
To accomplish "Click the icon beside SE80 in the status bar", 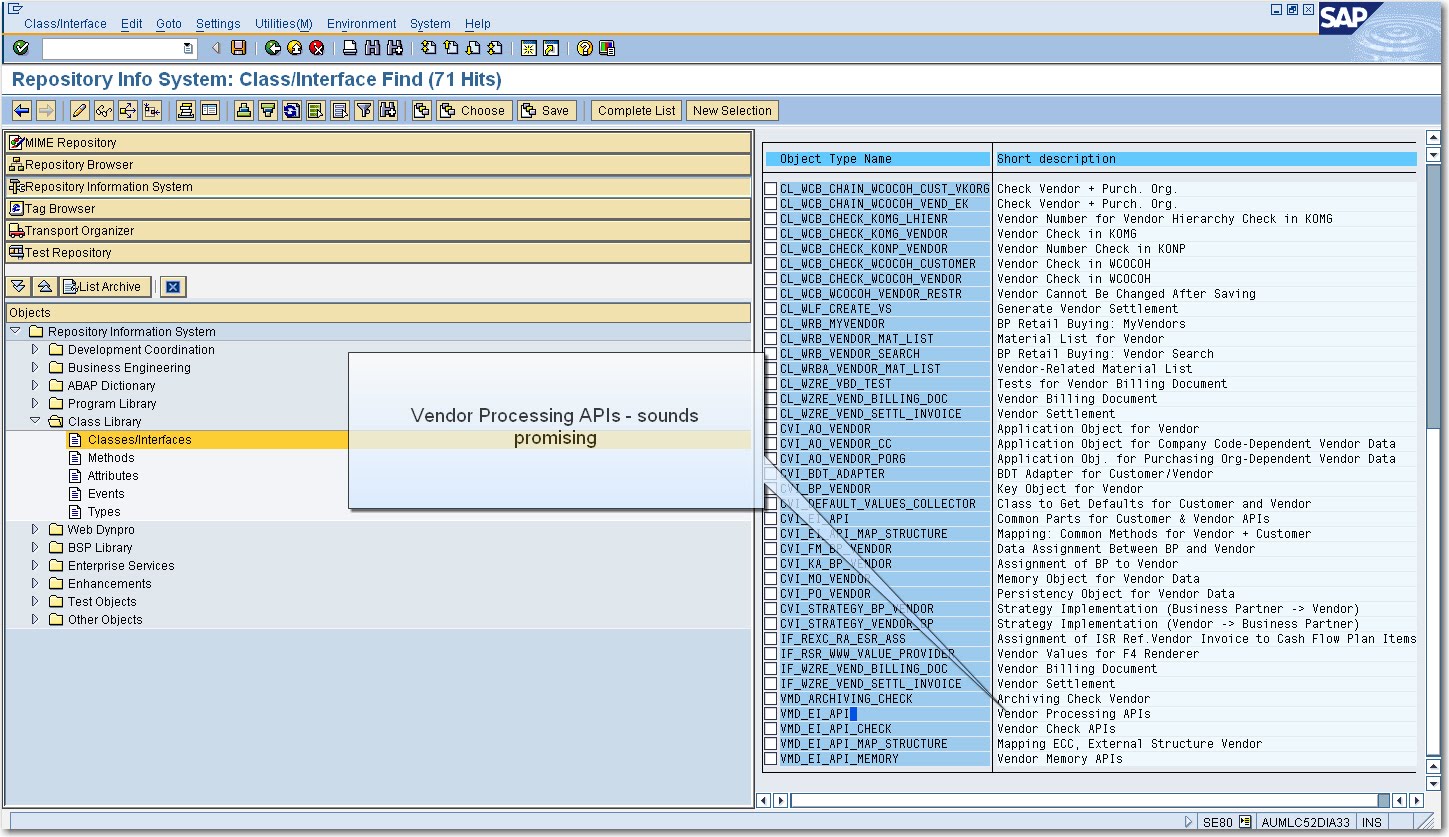I will click(1245, 822).
